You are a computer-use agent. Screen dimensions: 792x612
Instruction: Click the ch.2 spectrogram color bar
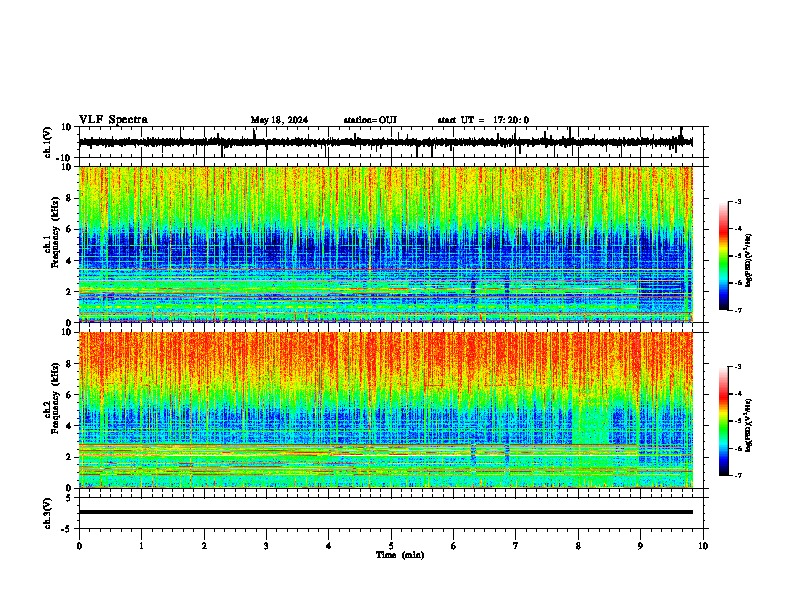point(724,421)
